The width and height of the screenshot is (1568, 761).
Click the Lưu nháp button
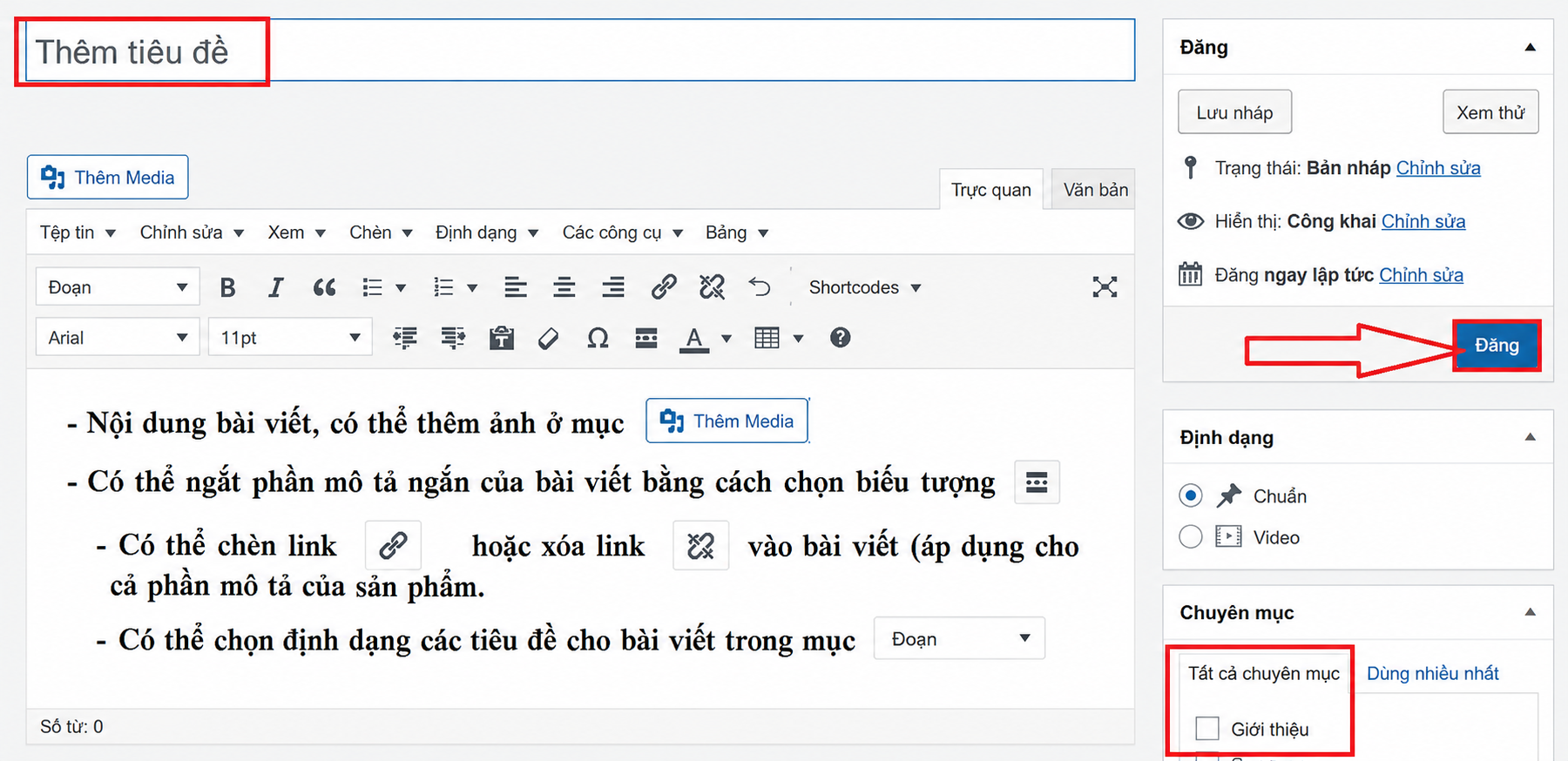point(1234,112)
